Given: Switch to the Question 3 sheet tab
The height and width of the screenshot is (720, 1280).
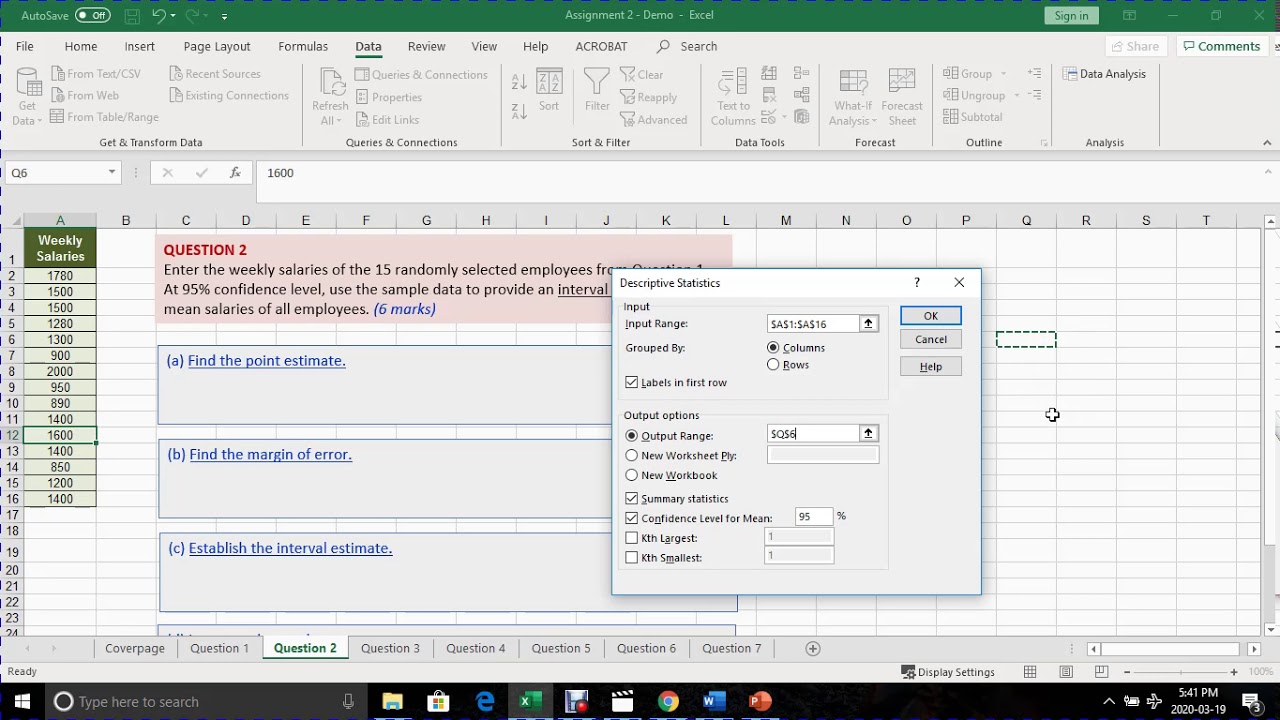Looking at the screenshot, I should pyautogui.click(x=390, y=648).
